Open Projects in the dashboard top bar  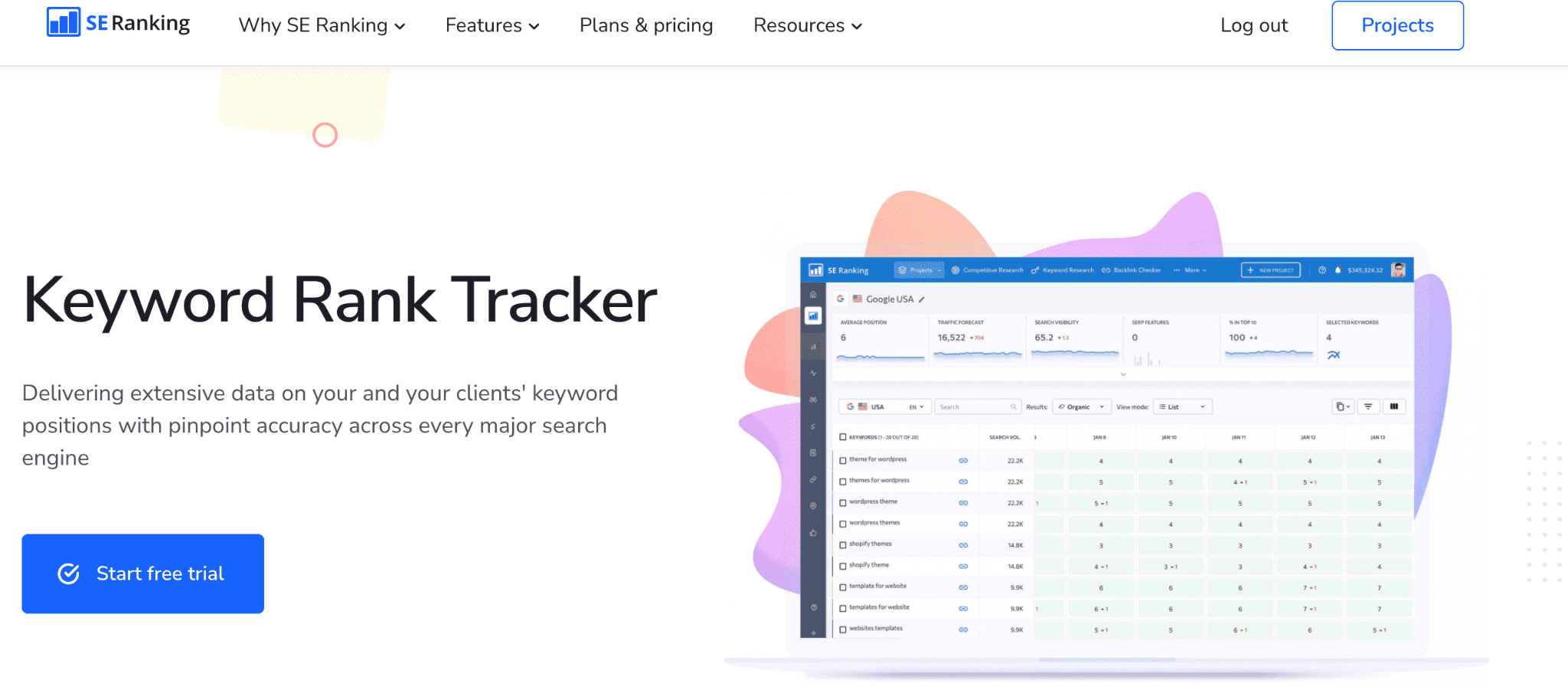(920, 270)
